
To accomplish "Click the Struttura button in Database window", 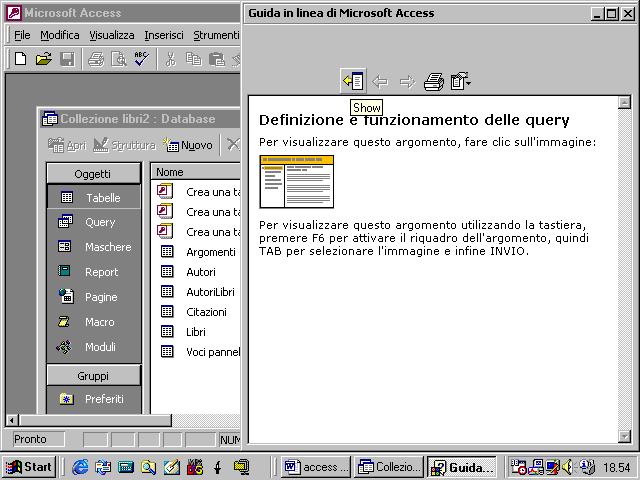I will [124, 145].
